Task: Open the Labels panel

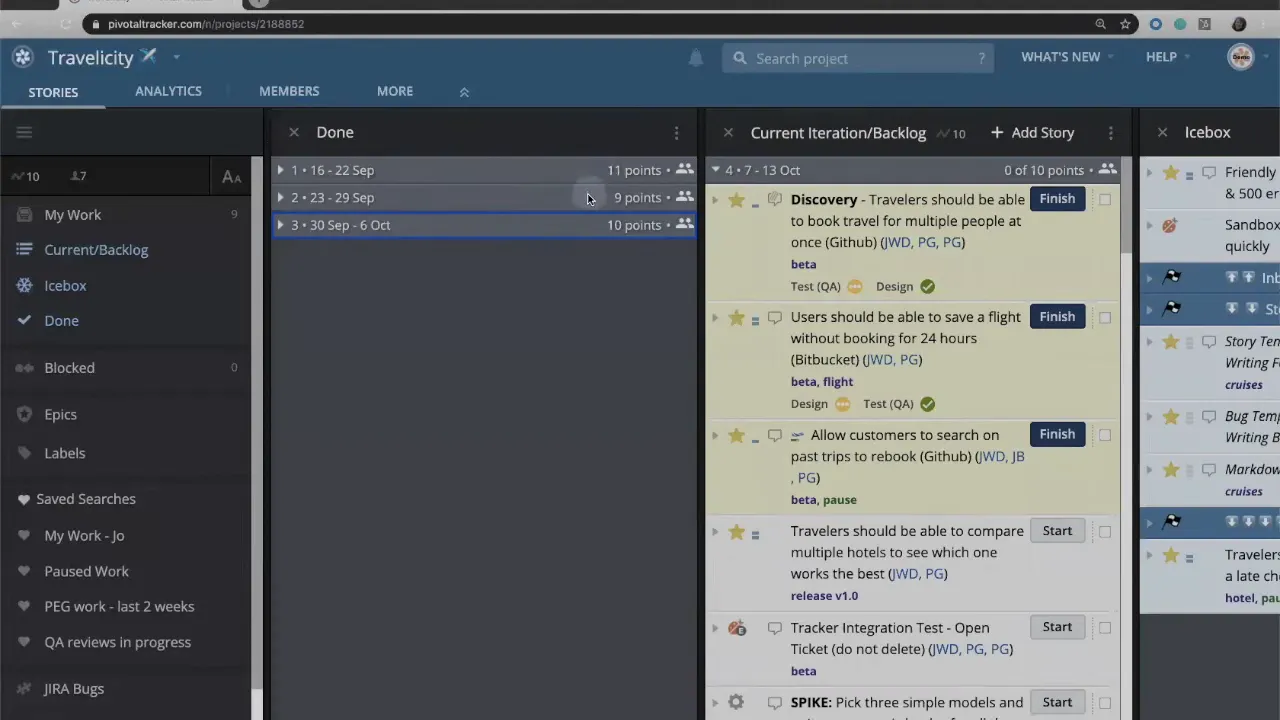Action: [64, 452]
